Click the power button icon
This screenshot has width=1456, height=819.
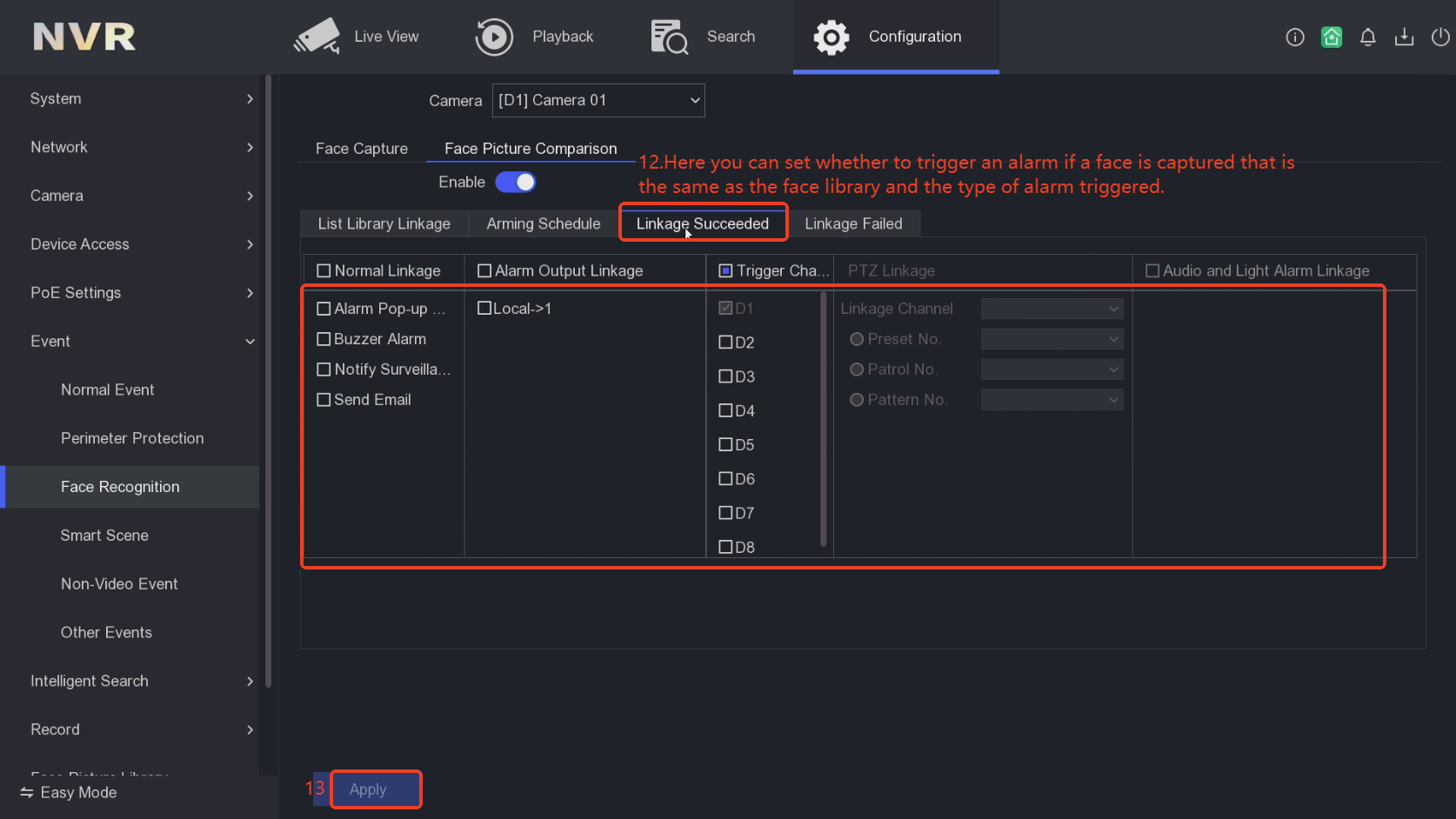point(1440,37)
